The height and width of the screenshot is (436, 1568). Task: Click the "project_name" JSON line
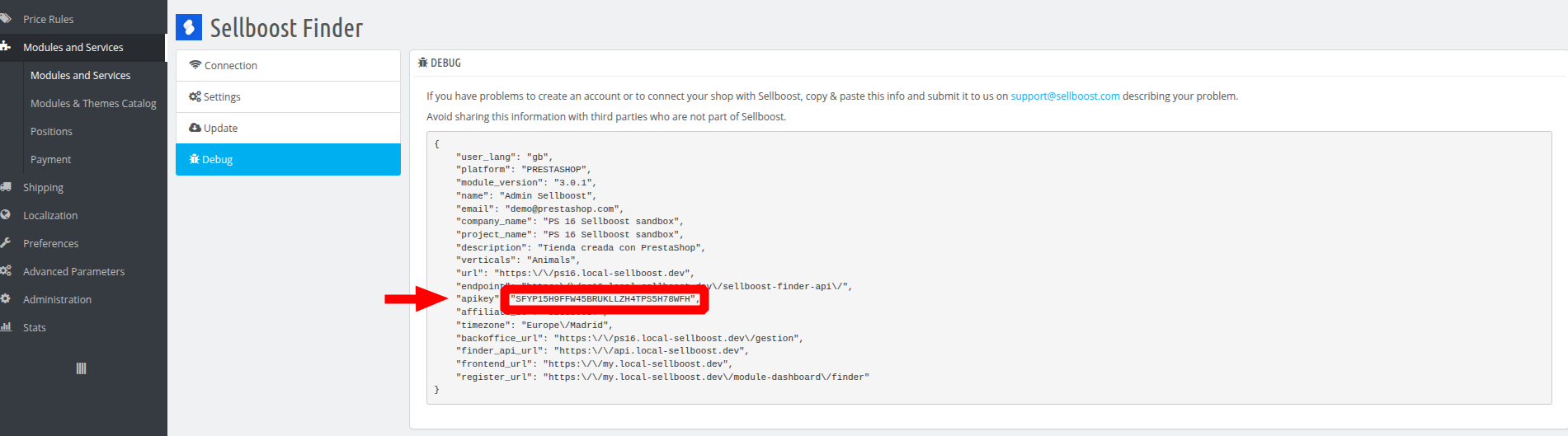[x=569, y=234]
